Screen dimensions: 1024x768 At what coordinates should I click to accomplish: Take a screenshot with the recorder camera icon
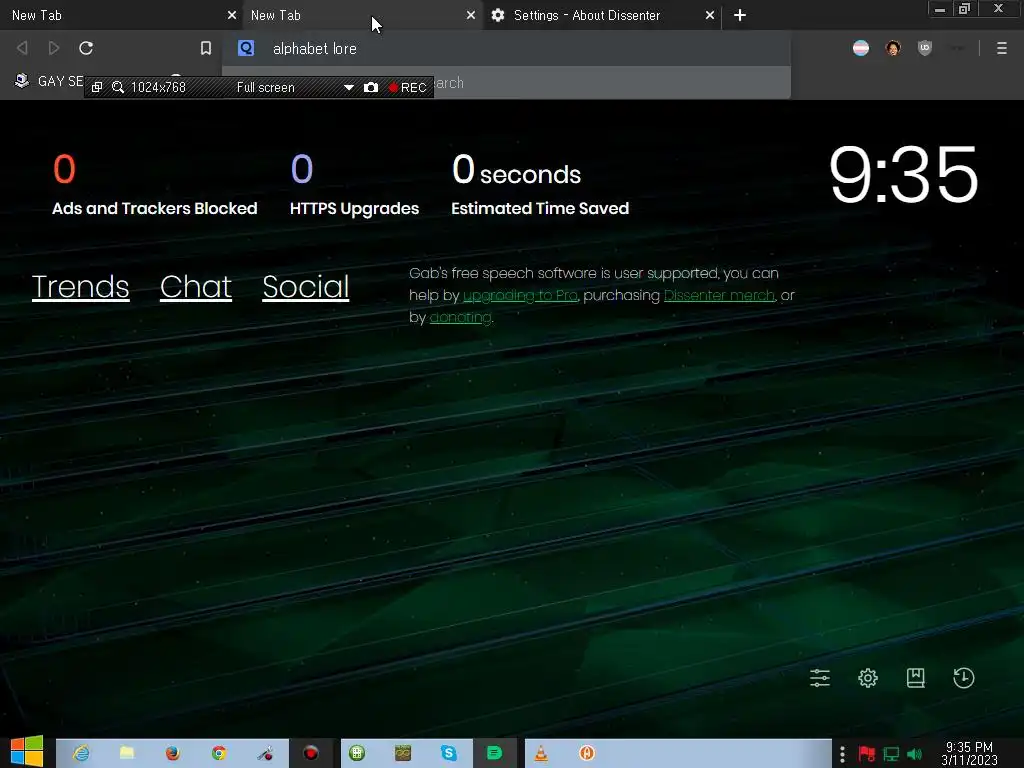click(371, 87)
